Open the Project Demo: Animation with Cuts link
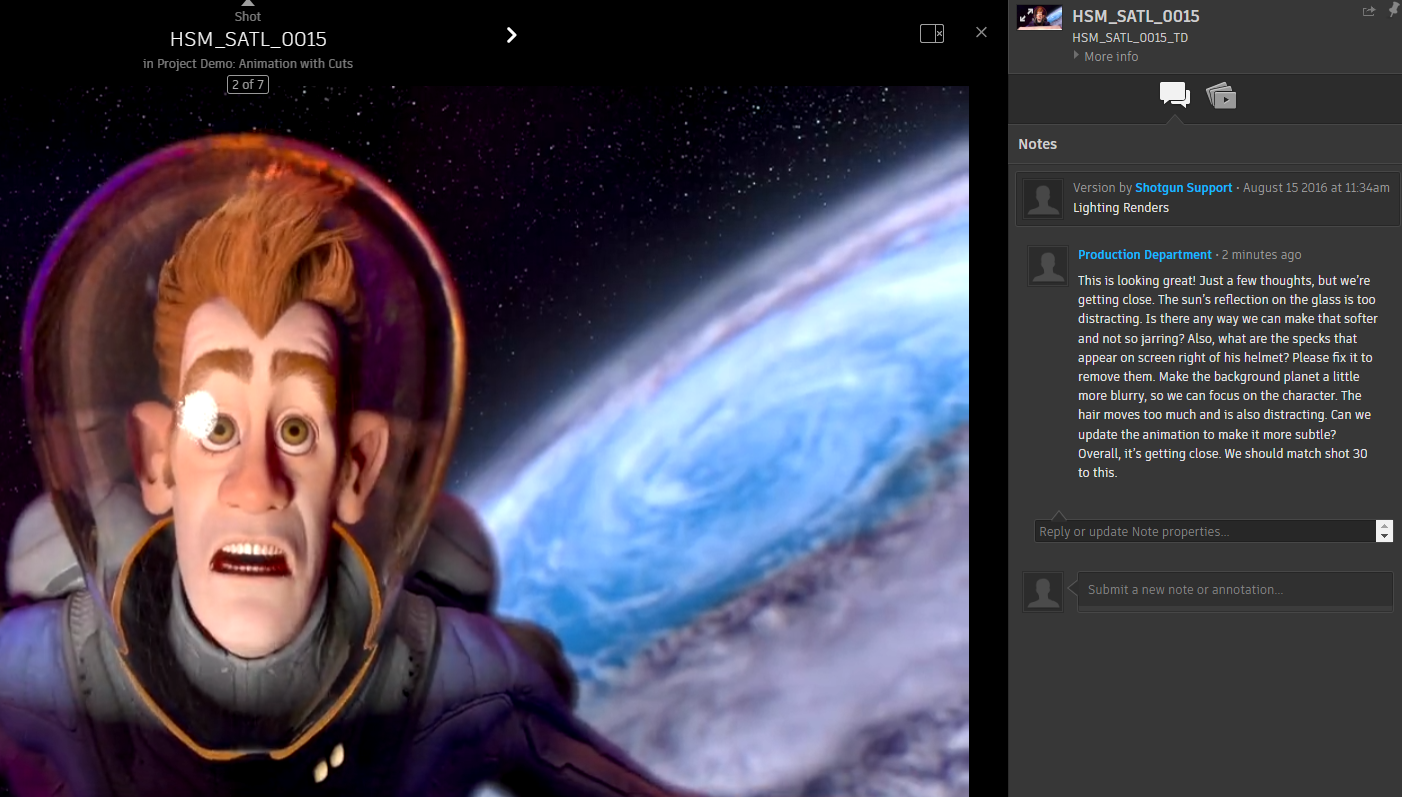Viewport: 1402px width, 797px height. click(x=255, y=63)
